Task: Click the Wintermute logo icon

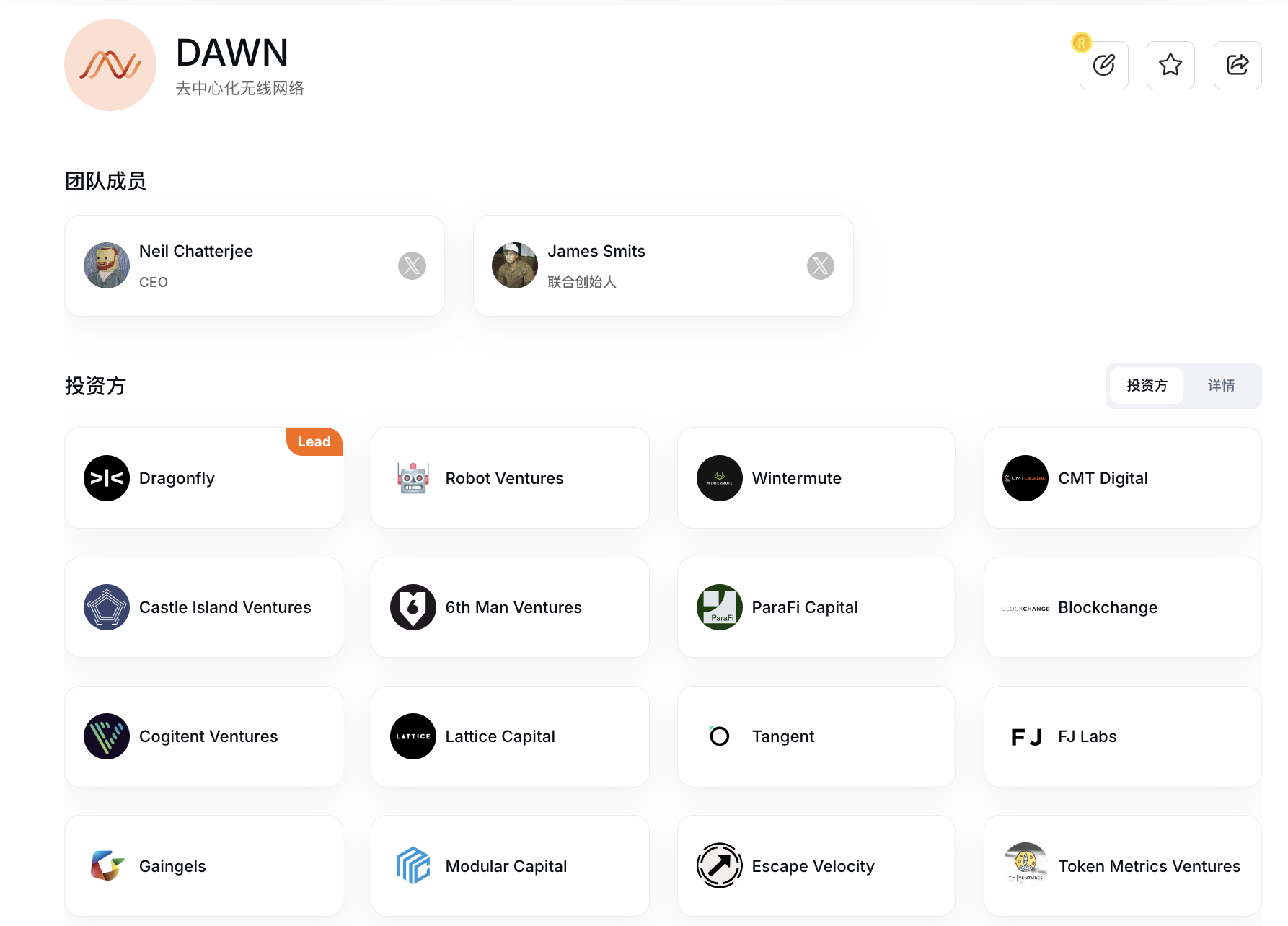Action: [x=720, y=478]
